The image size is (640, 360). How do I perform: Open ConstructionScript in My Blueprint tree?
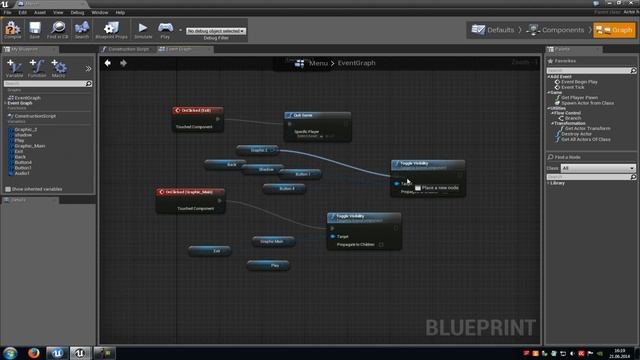tap(32, 116)
